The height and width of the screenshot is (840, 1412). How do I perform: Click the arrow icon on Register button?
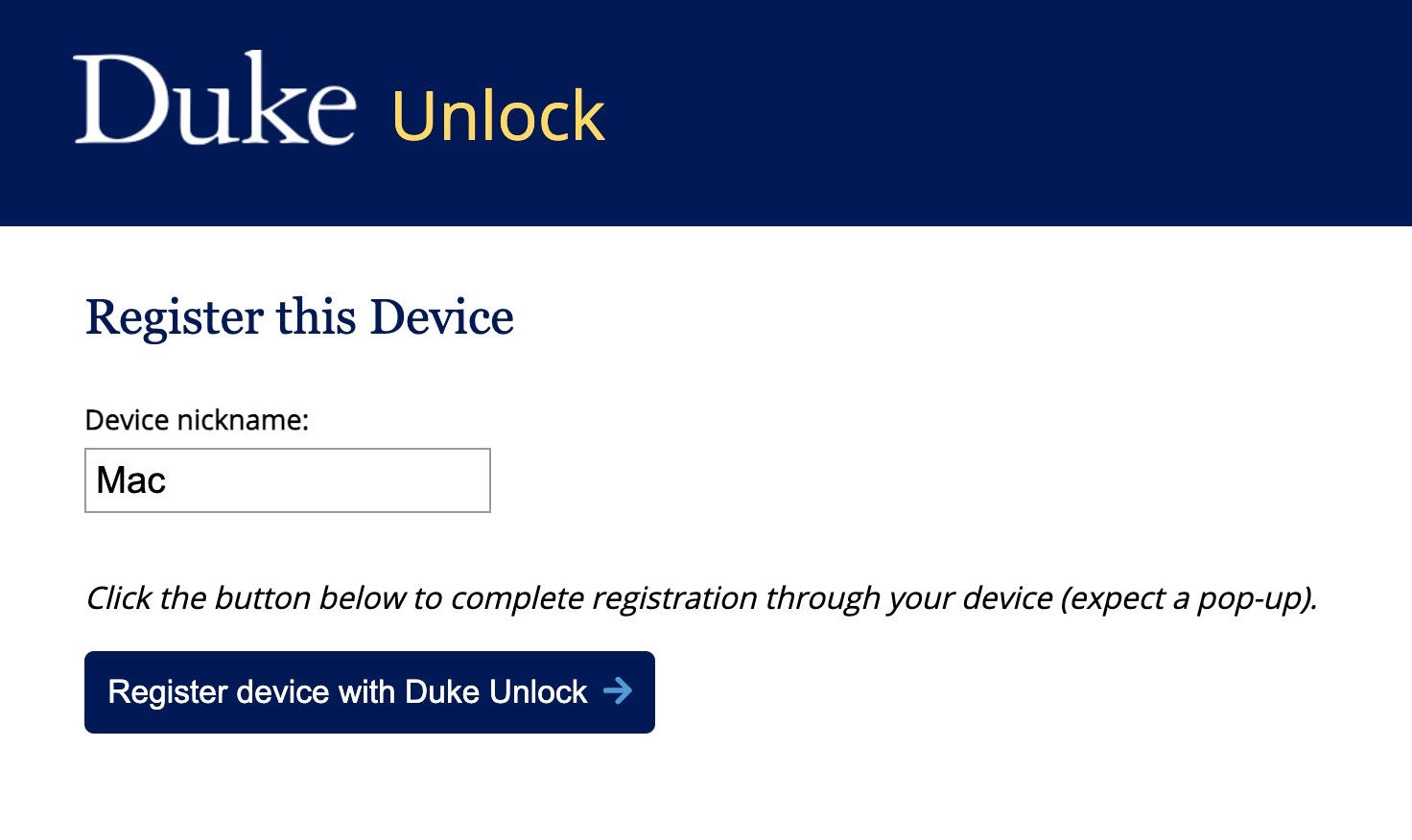(x=618, y=690)
